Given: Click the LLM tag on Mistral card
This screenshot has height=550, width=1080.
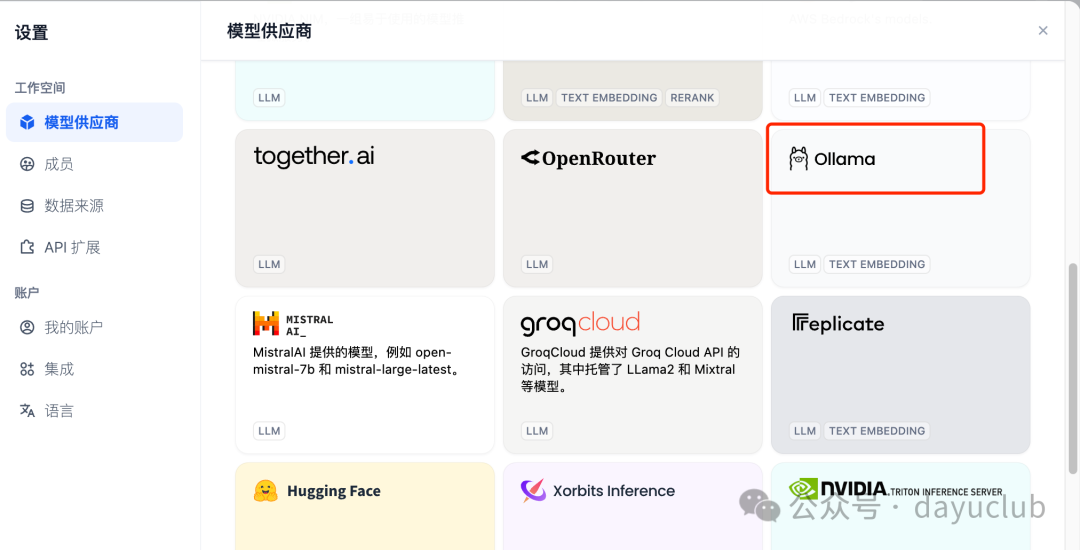Looking at the screenshot, I should [x=269, y=431].
